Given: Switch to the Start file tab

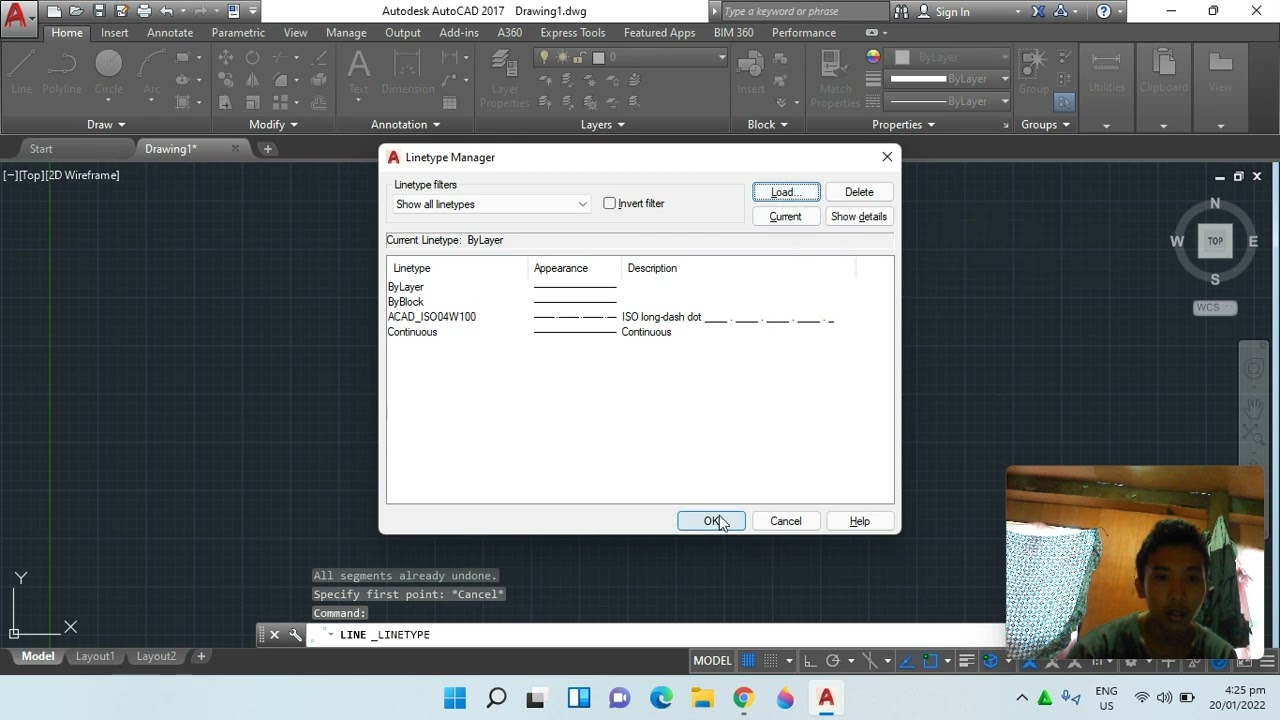Looking at the screenshot, I should (41, 149).
